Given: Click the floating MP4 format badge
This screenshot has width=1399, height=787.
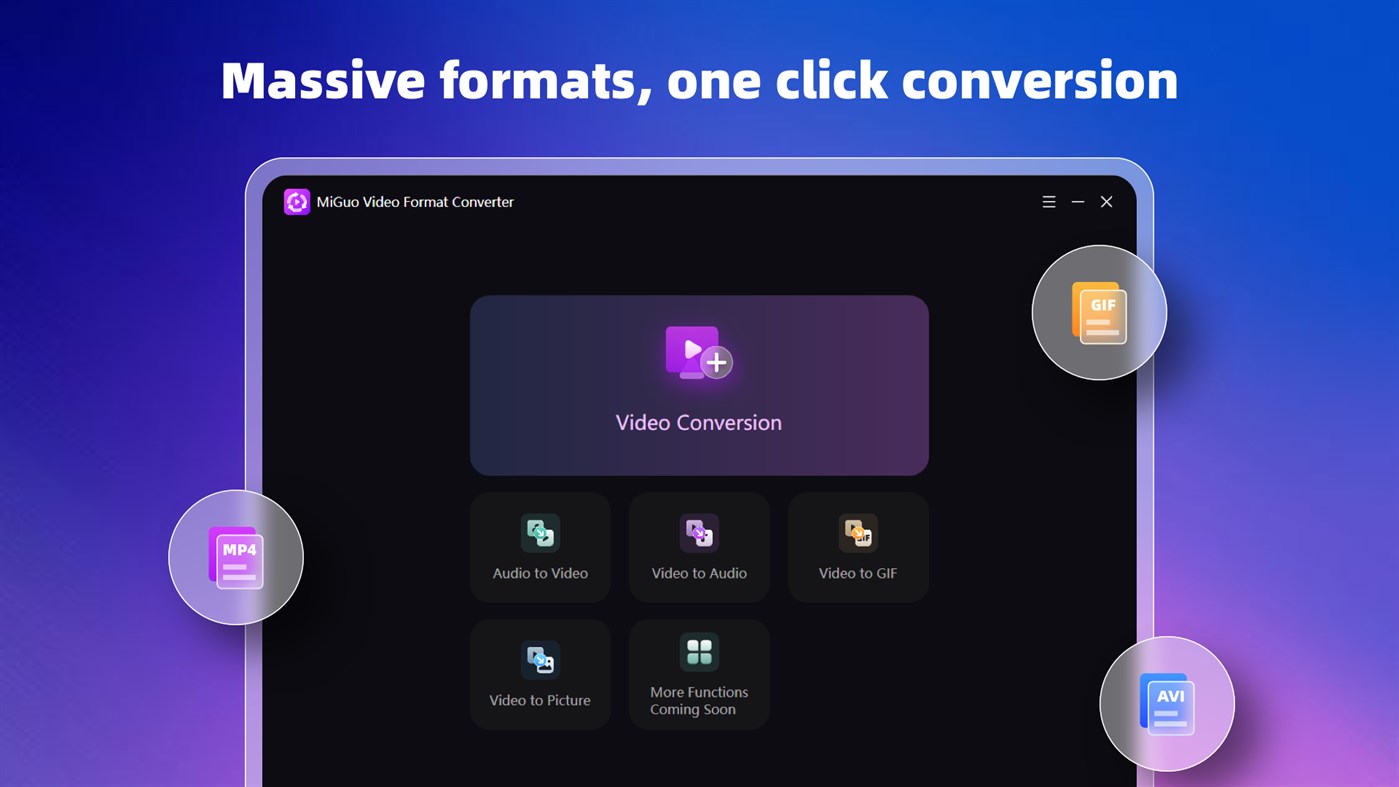Looking at the screenshot, I should (x=236, y=557).
